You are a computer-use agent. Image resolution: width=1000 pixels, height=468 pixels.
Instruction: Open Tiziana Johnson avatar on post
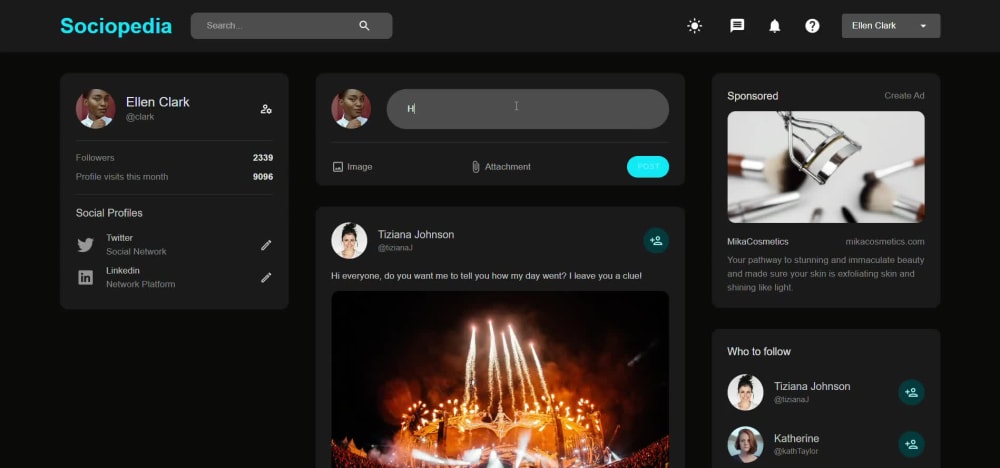(x=349, y=240)
